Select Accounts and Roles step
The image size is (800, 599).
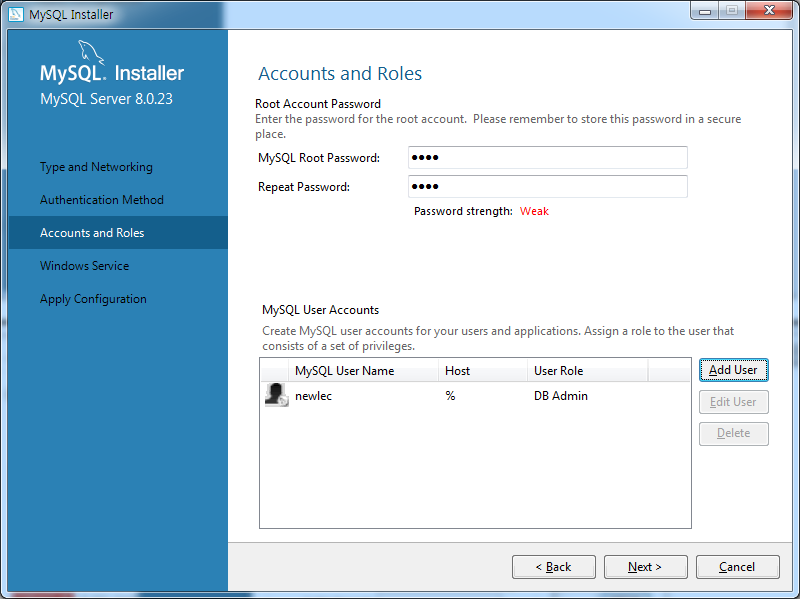point(118,233)
